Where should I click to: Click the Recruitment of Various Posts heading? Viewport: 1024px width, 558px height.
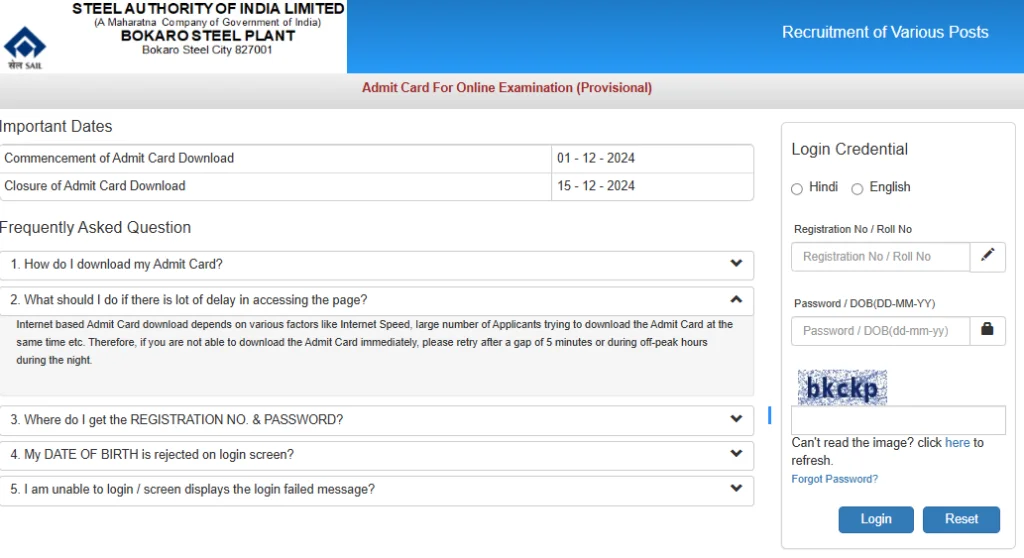(885, 32)
